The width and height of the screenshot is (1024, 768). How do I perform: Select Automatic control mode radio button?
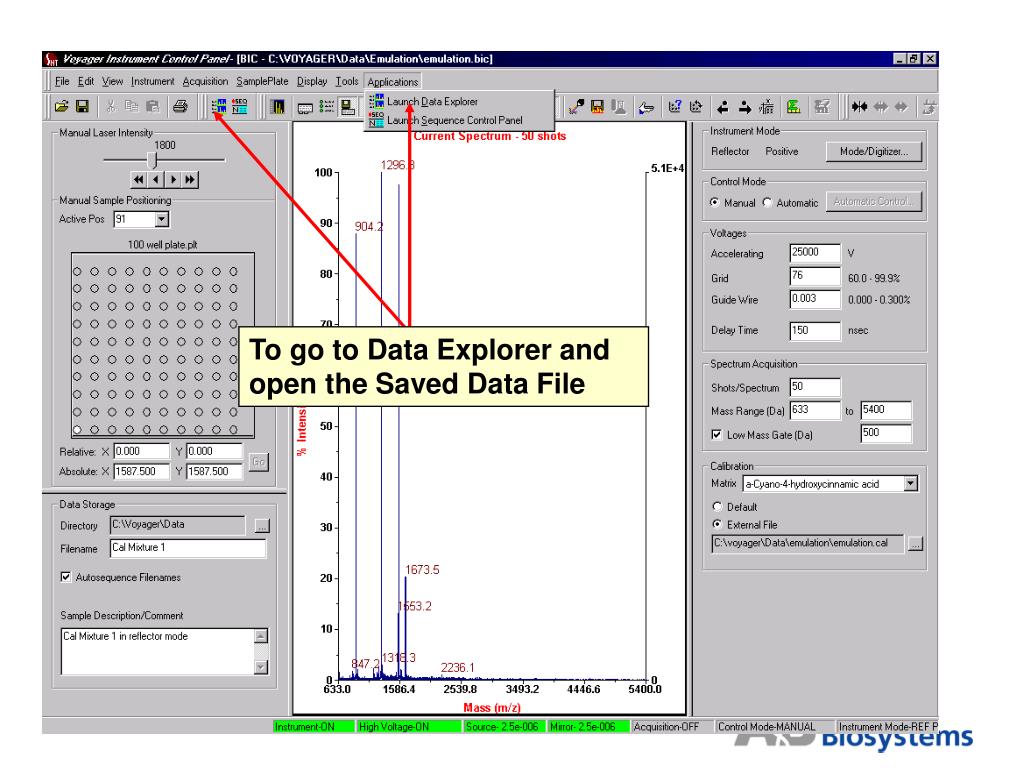point(767,202)
